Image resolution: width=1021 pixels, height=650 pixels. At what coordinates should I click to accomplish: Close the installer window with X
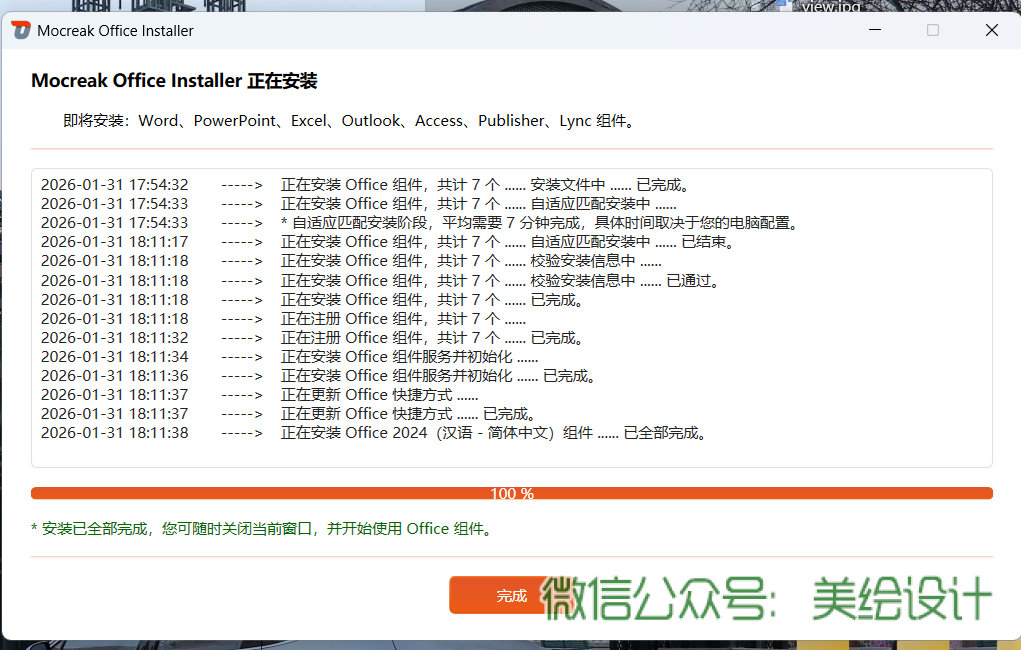click(991, 30)
